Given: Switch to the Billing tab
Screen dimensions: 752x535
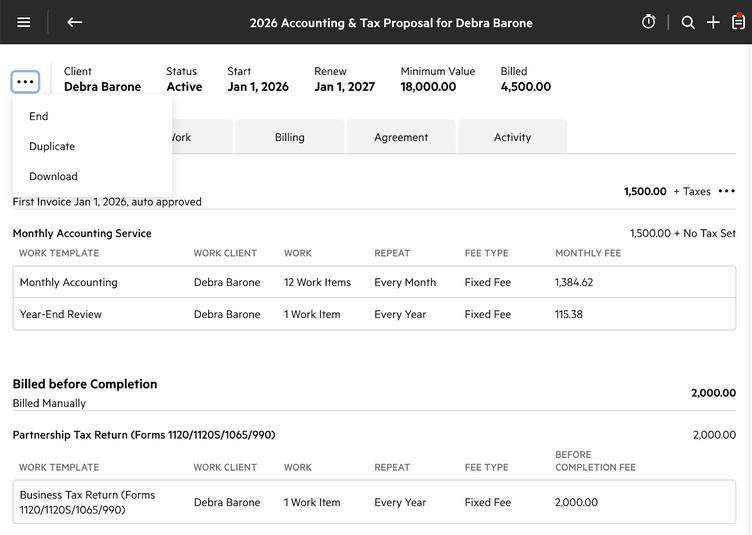Looking at the screenshot, I should click(290, 137).
